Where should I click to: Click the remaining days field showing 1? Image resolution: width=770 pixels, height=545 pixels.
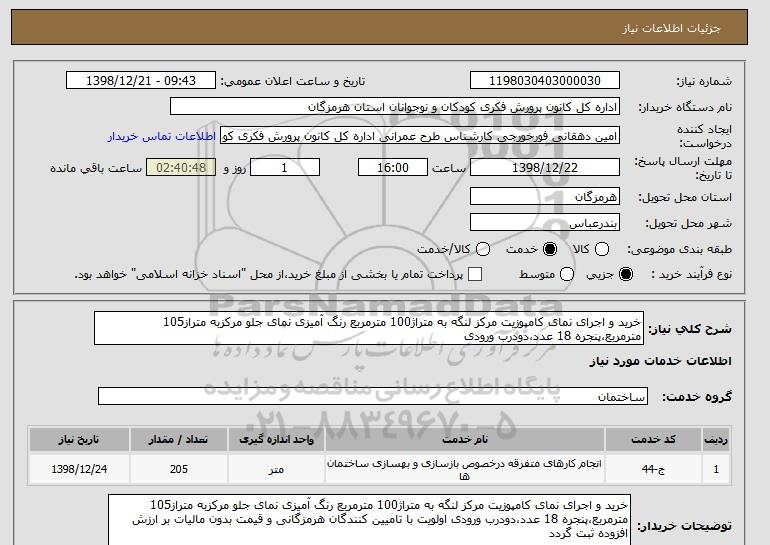(285, 167)
